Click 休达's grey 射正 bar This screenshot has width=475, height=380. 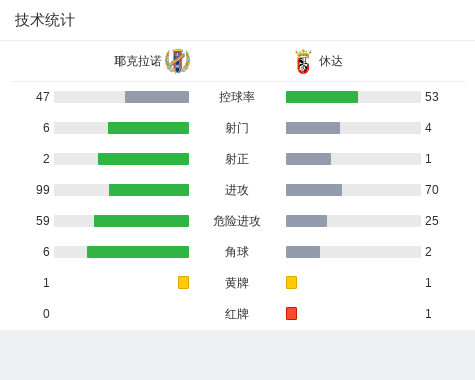tap(308, 159)
